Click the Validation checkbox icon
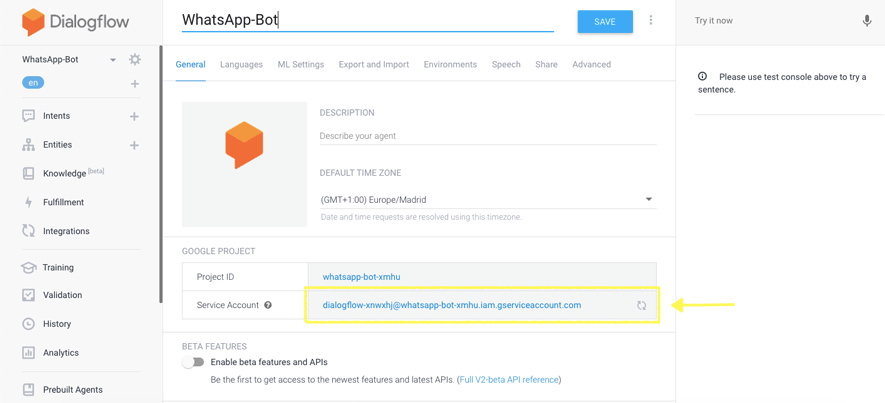 [x=28, y=295]
